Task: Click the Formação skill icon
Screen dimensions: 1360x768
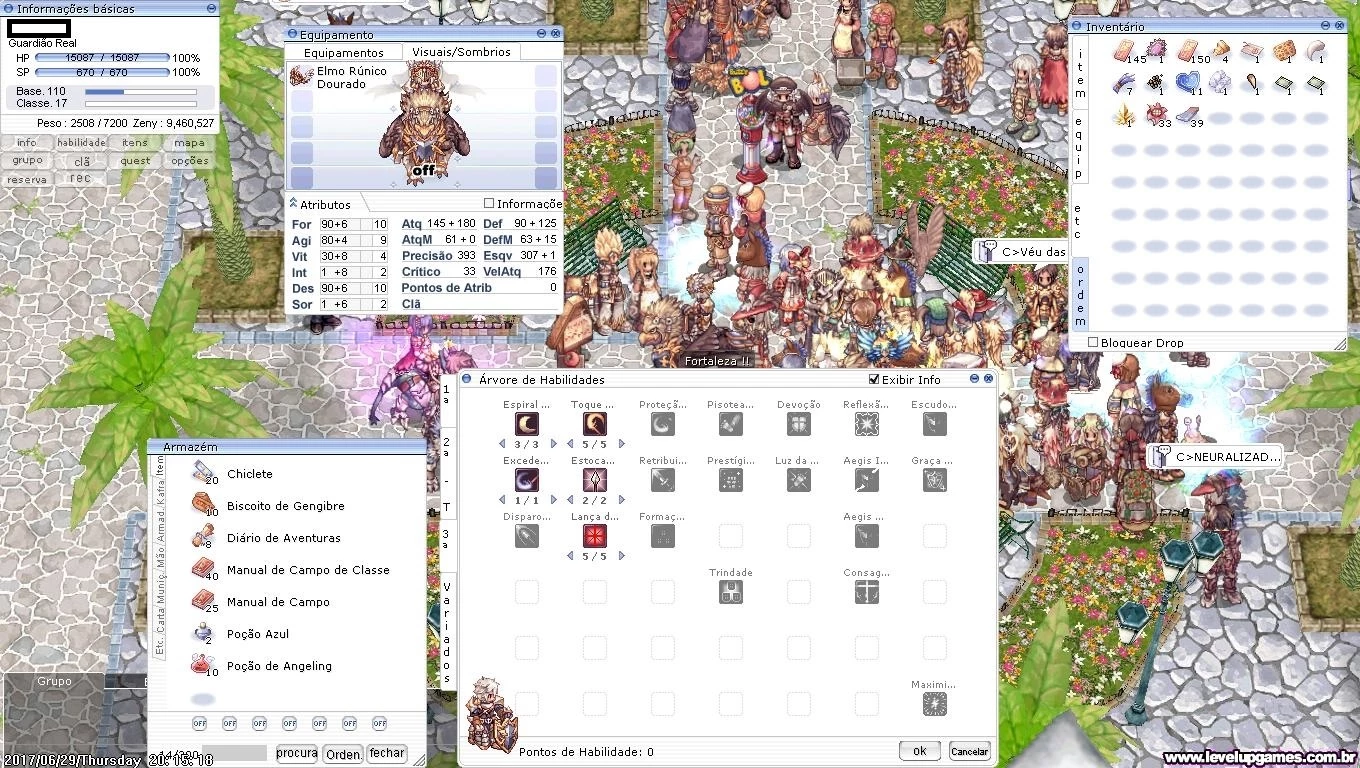Action: point(663,536)
